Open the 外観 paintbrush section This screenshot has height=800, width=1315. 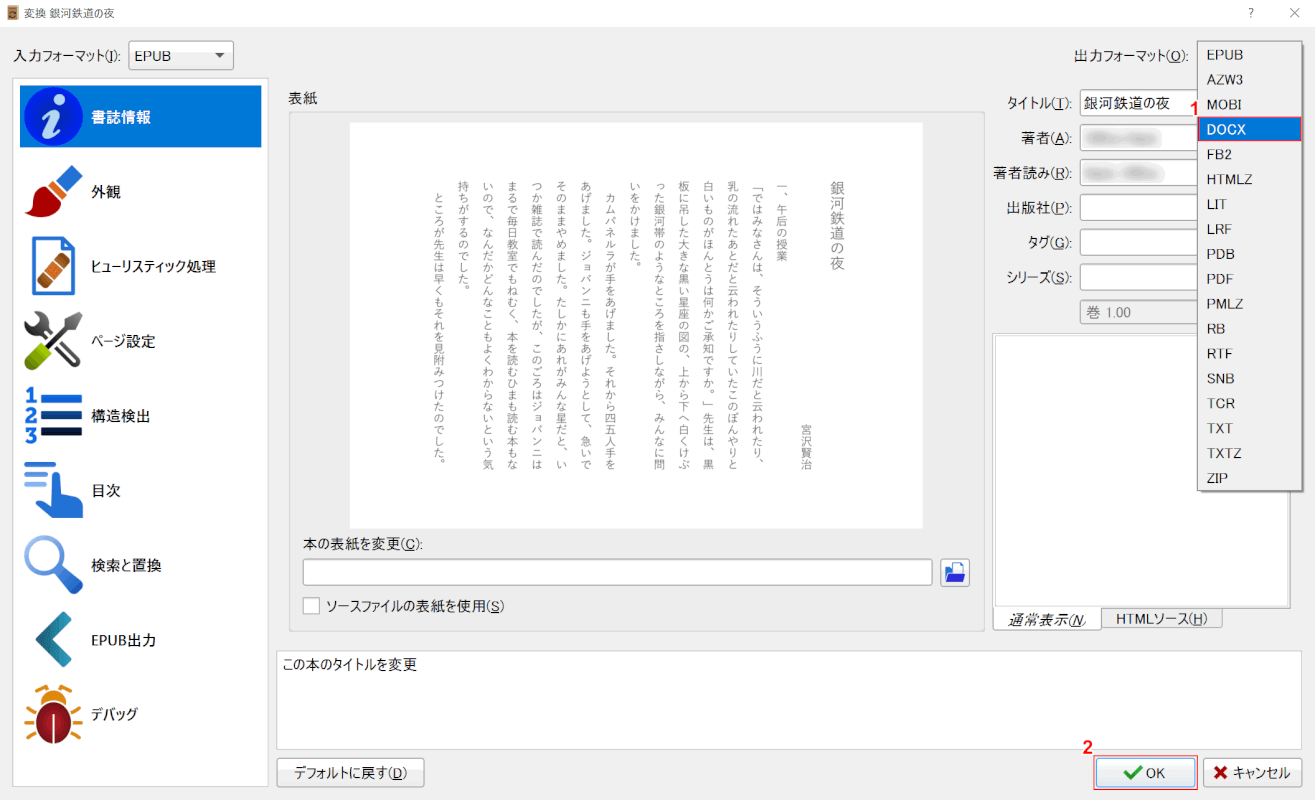(54, 192)
